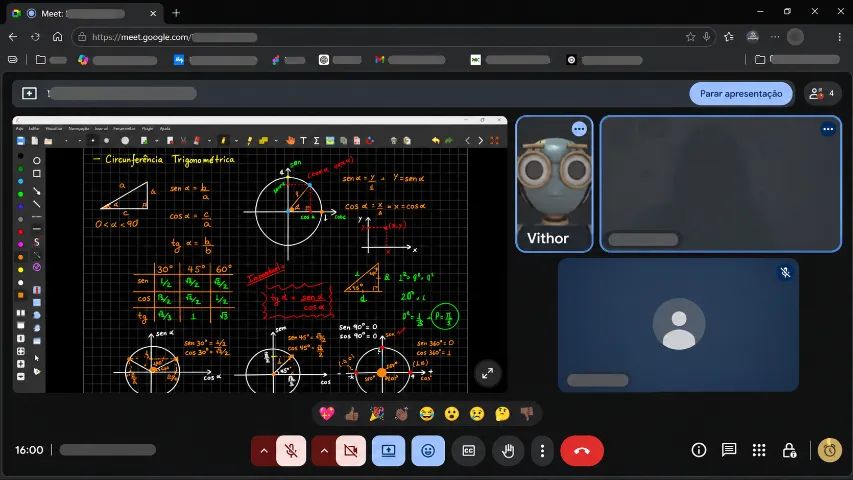Click open folder icon in whiteboard toolbar
The image size is (853, 480).
tap(48, 140)
